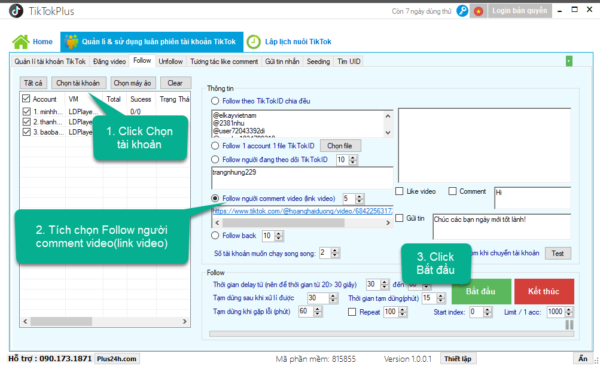Select Follow theo TikTokID chia đều radio
The width and height of the screenshot is (600, 366).
tap(215, 101)
